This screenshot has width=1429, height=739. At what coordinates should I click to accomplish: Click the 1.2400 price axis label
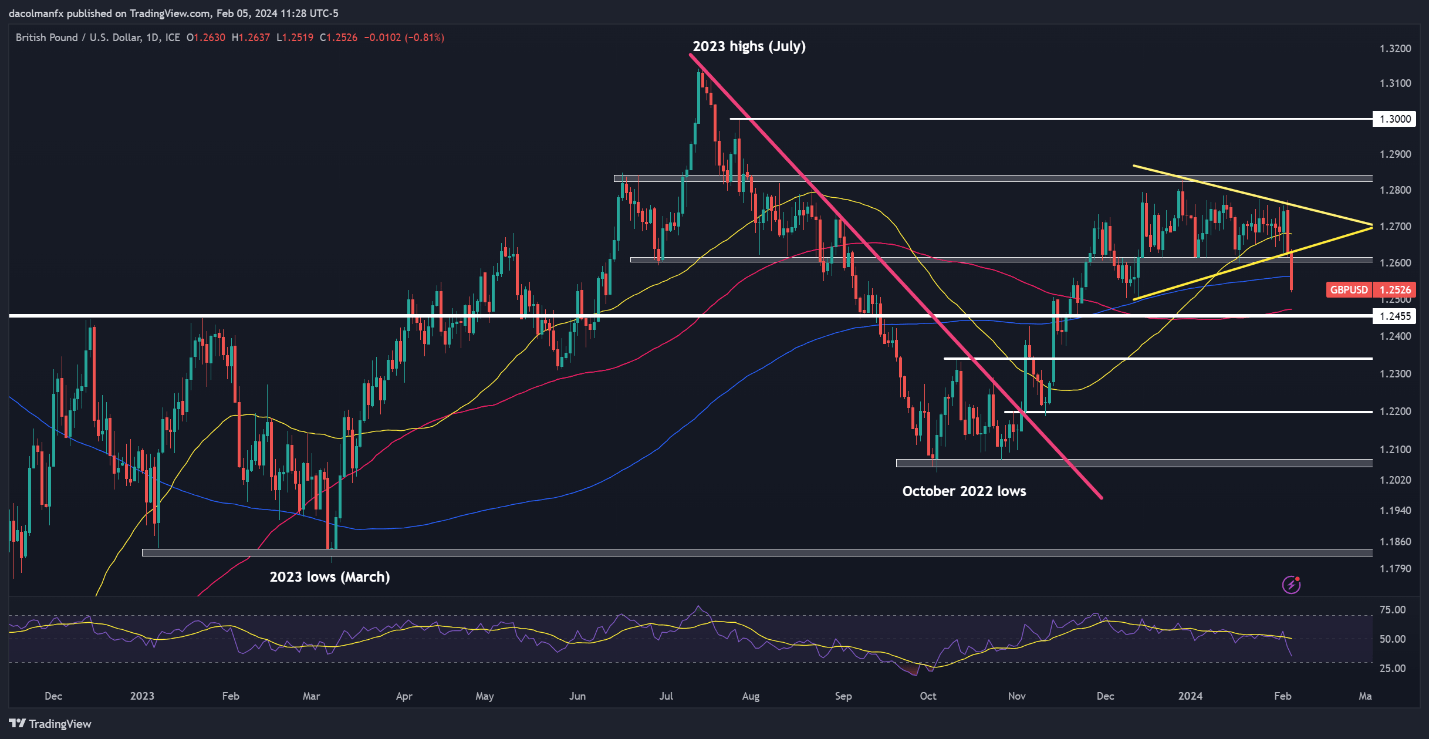(1397, 337)
